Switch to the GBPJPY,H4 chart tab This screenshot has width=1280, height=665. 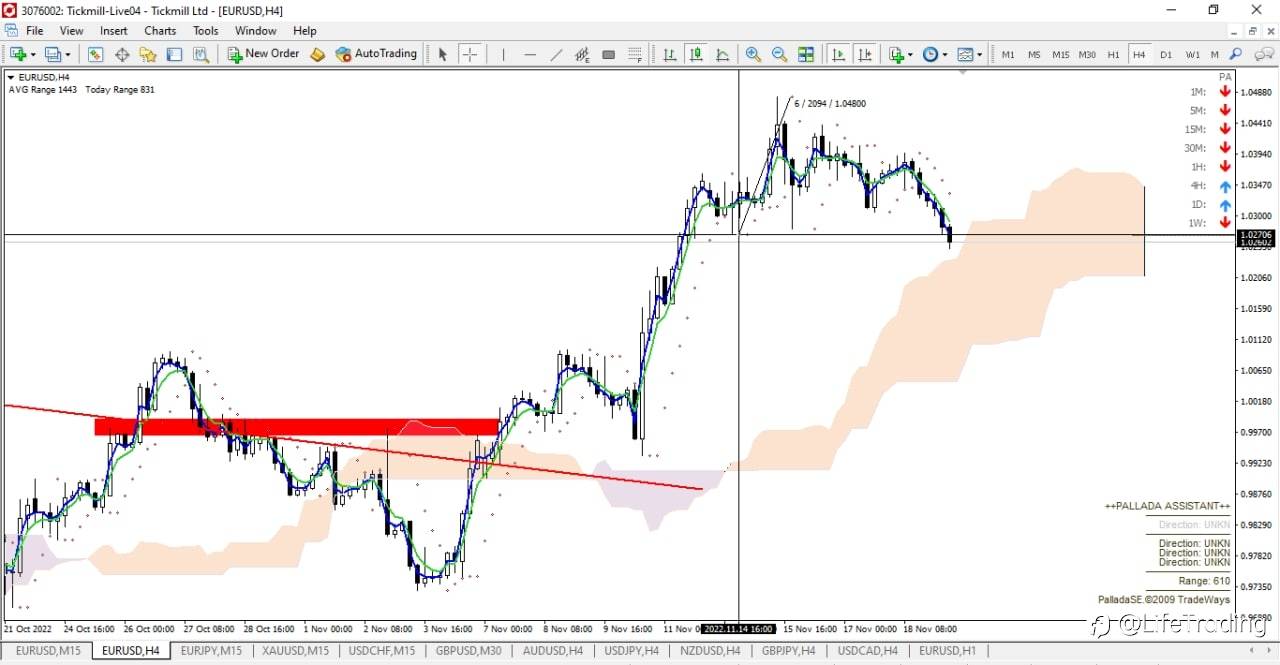[788, 651]
